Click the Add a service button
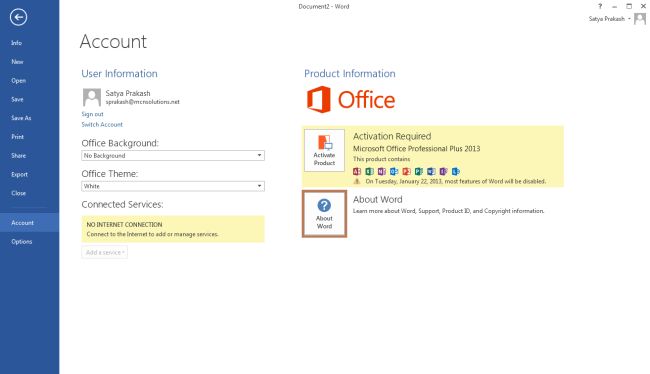650x374 pixels. coord(104,252)
